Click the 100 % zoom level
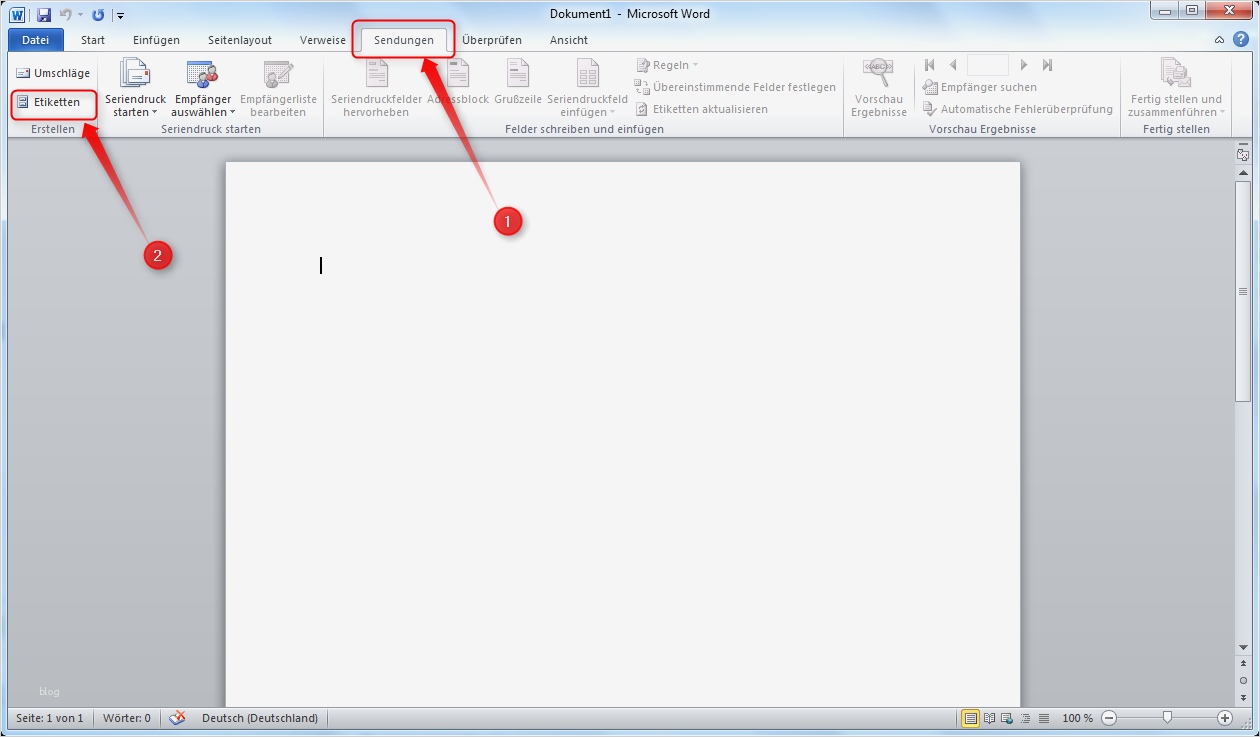1260x737 pixels. pos(1077,718)
